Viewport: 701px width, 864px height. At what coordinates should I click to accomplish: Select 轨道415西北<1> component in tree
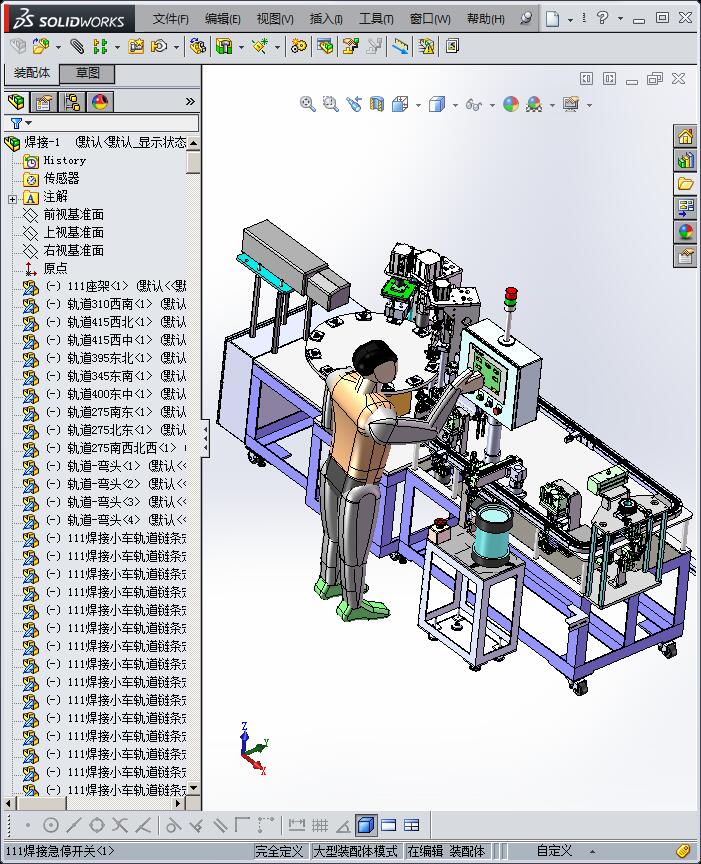click(104, 322)
